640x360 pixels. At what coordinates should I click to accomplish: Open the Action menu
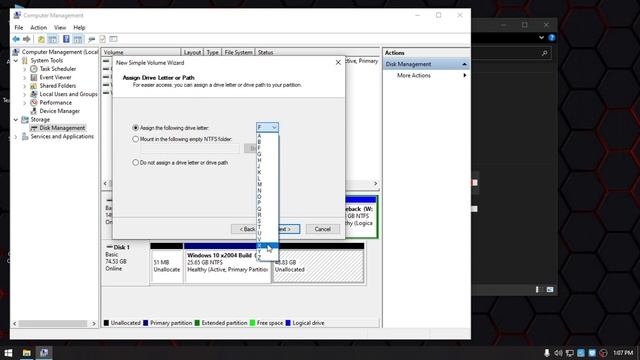click(38, 27)
